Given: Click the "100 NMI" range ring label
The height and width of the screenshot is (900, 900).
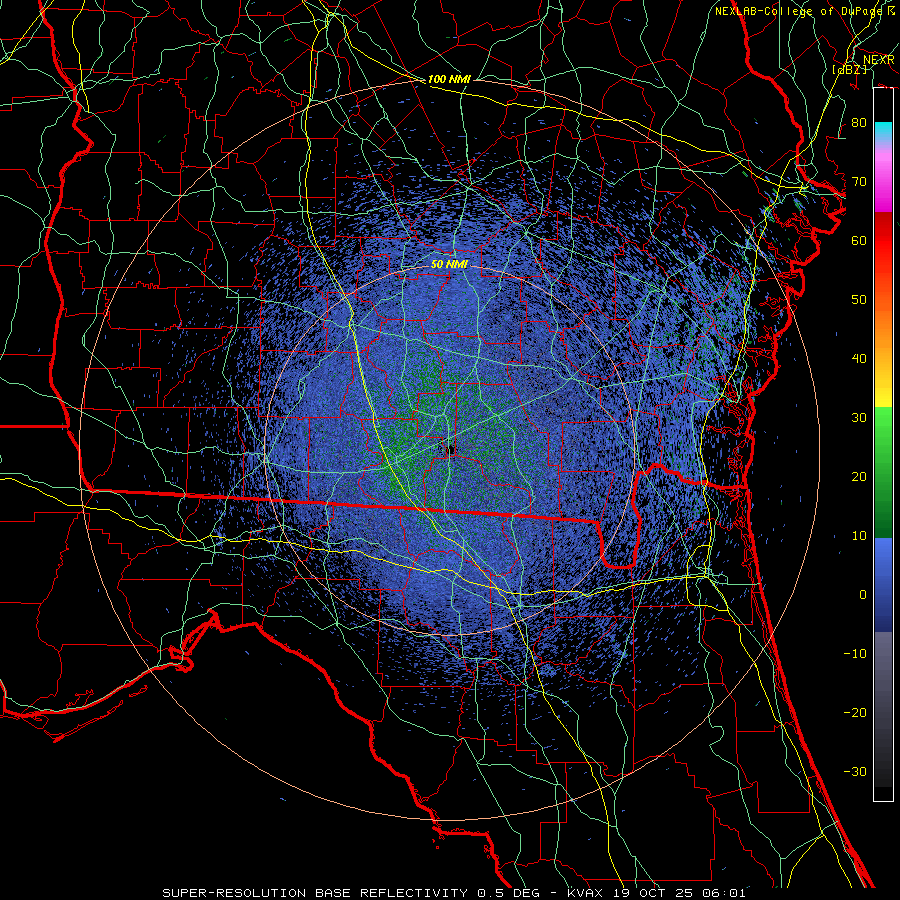Looking at the screenshot, I should click(449, 79).
